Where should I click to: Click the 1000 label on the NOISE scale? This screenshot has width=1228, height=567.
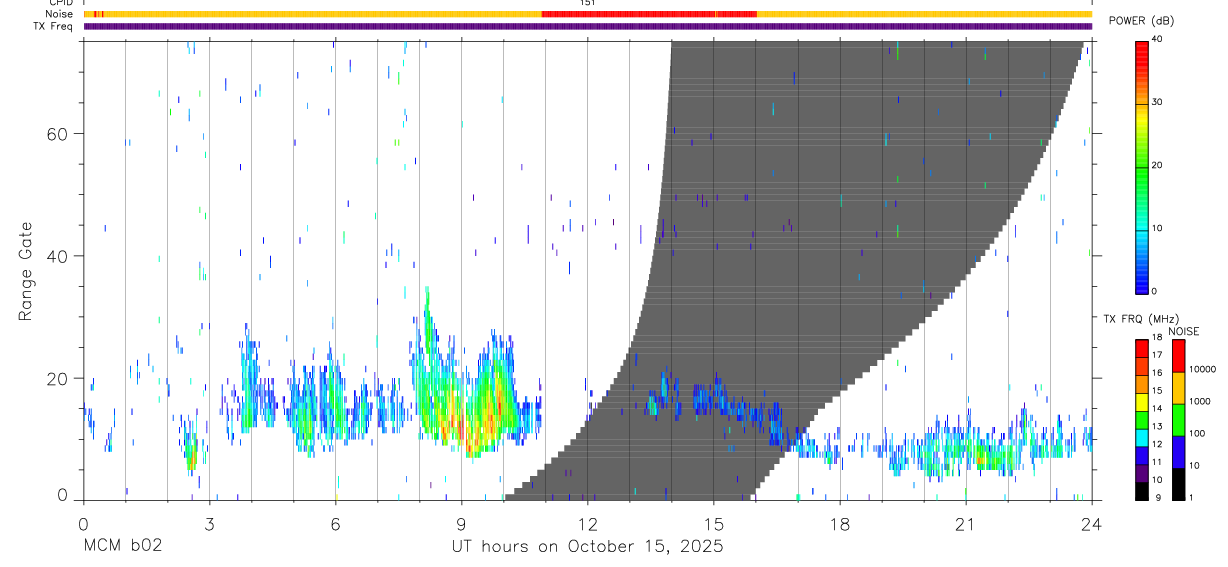[x=1201, y=402]
